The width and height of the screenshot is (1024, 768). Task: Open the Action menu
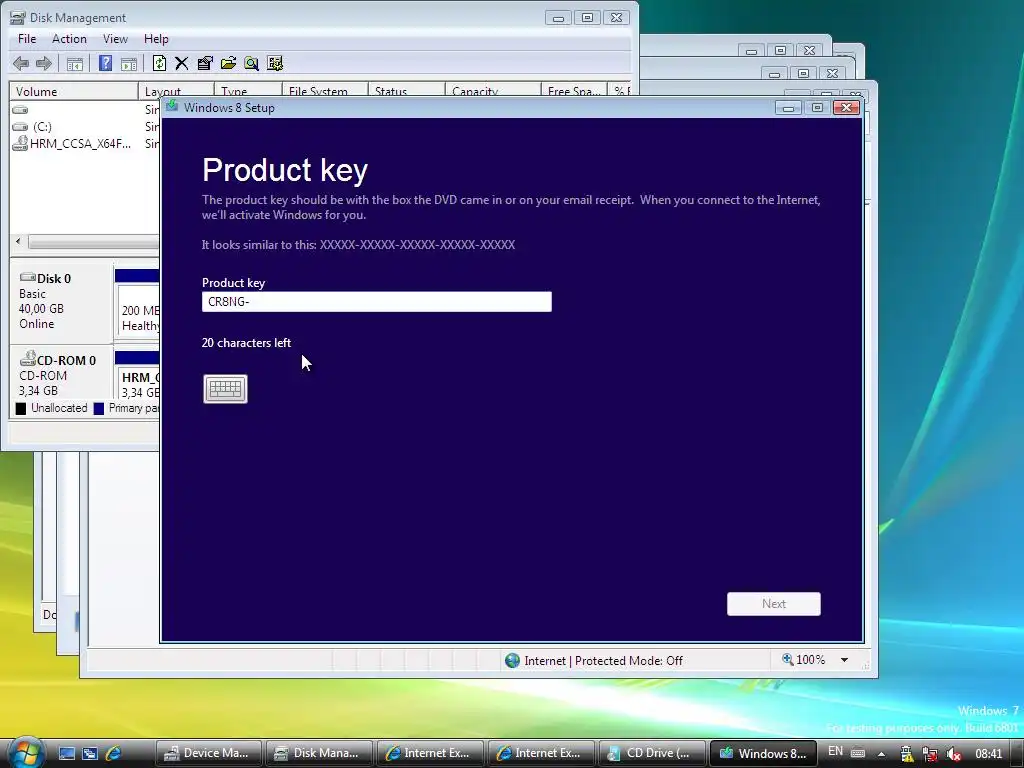tap(69, 39)
